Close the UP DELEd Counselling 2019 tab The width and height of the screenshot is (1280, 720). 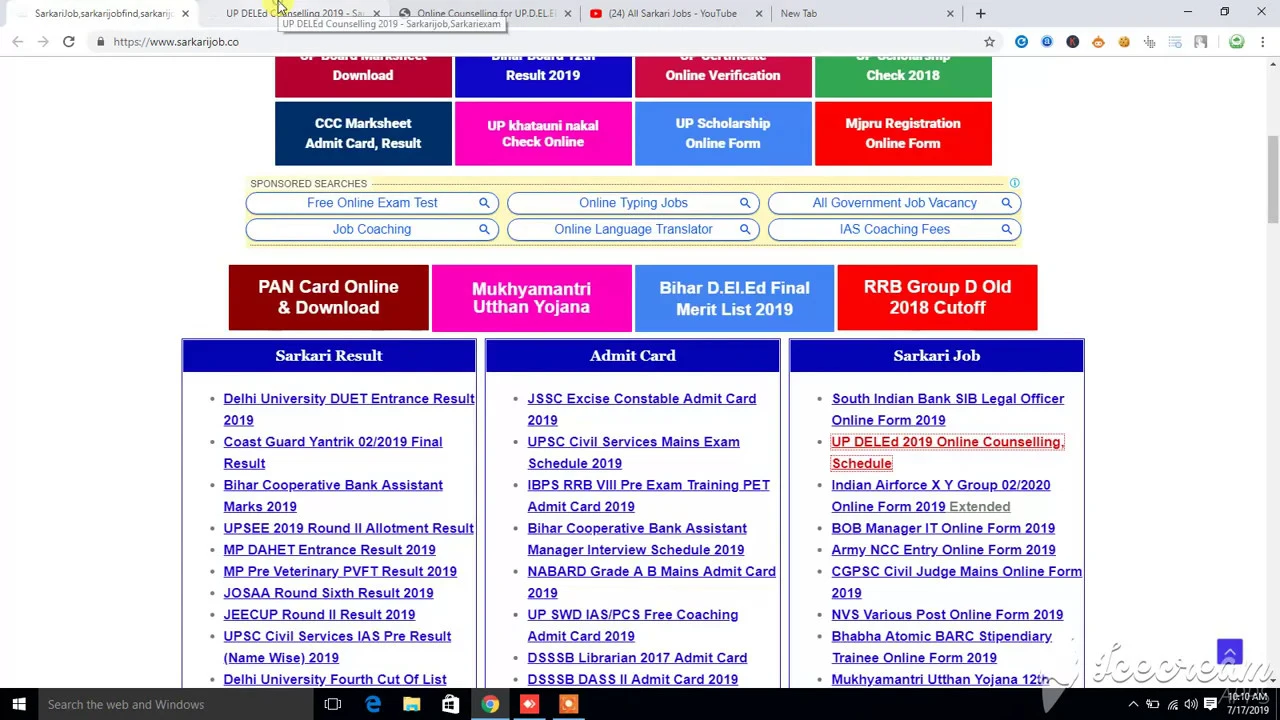click(x=376, y=13)
